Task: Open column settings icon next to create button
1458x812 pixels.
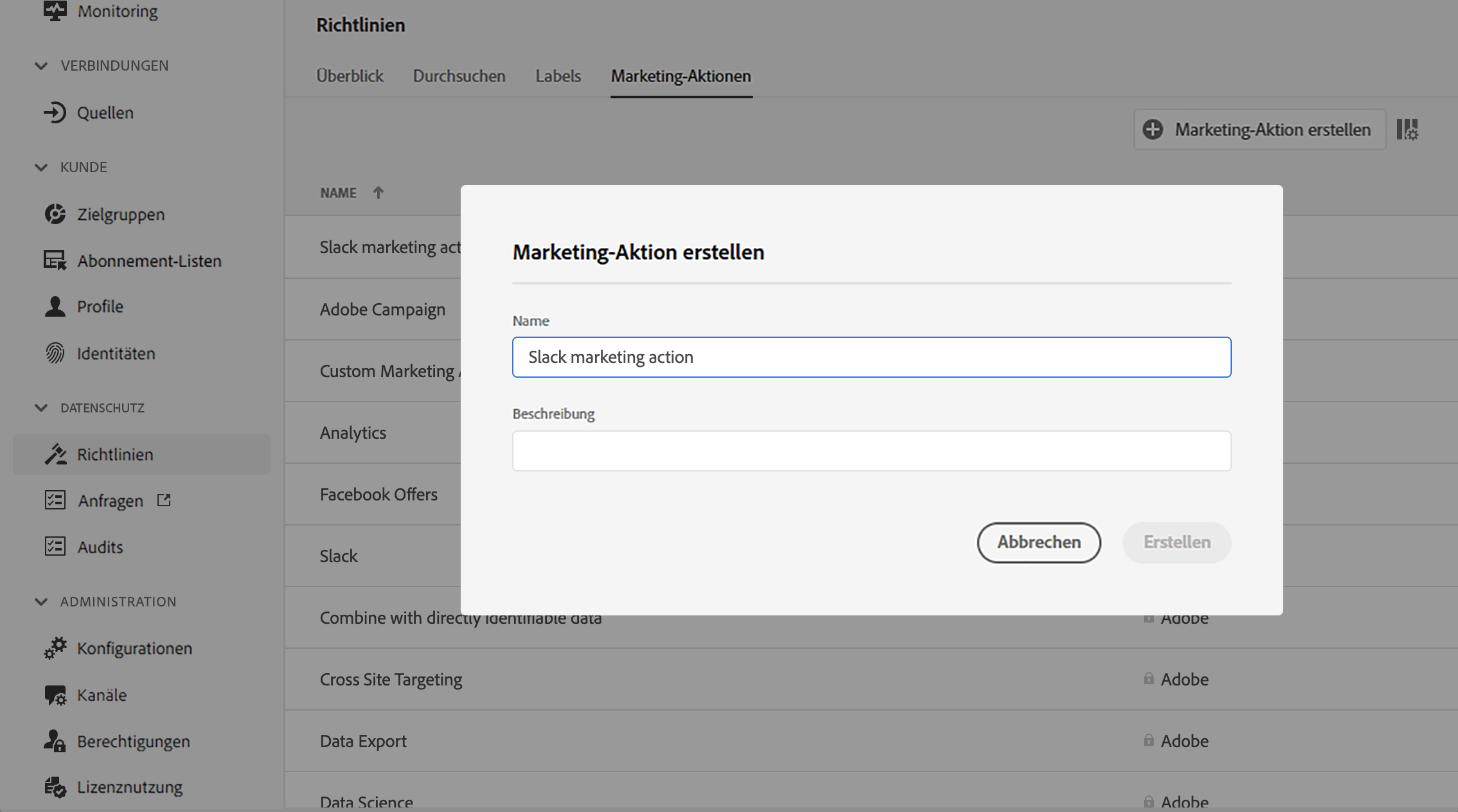Action: click(1407, 129)
